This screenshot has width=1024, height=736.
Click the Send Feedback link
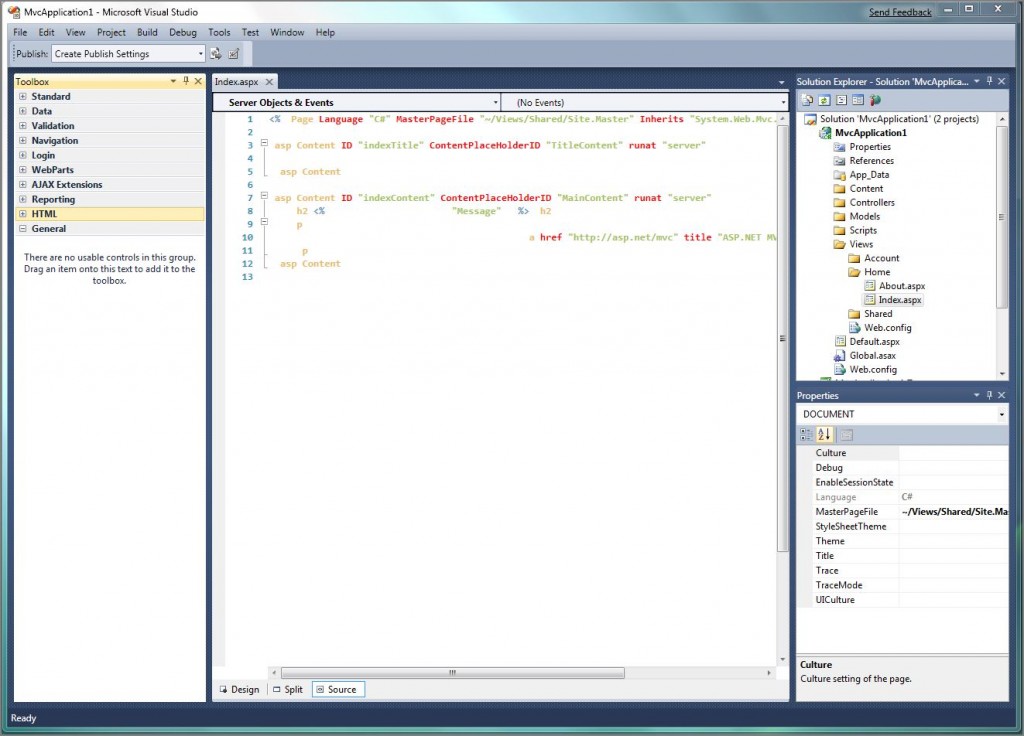click(900, 12)
